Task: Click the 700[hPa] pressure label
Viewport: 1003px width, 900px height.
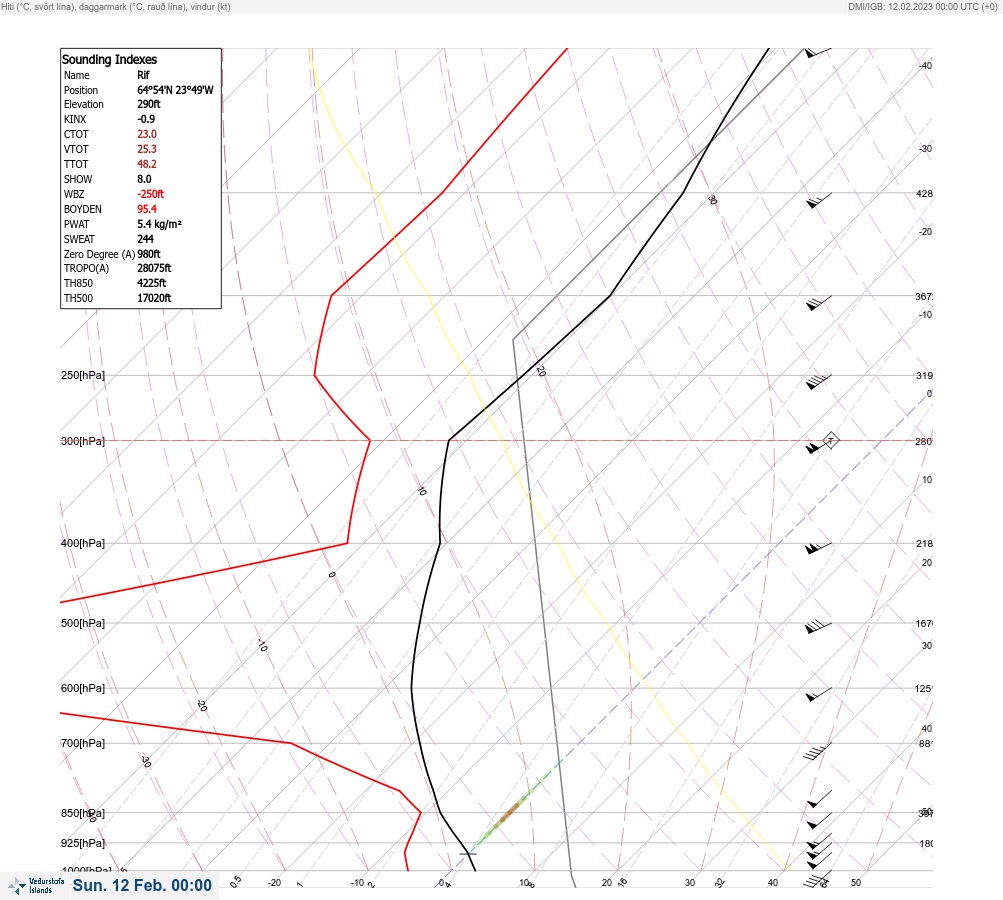Action: pyautogui.click(x=83, y=743)
